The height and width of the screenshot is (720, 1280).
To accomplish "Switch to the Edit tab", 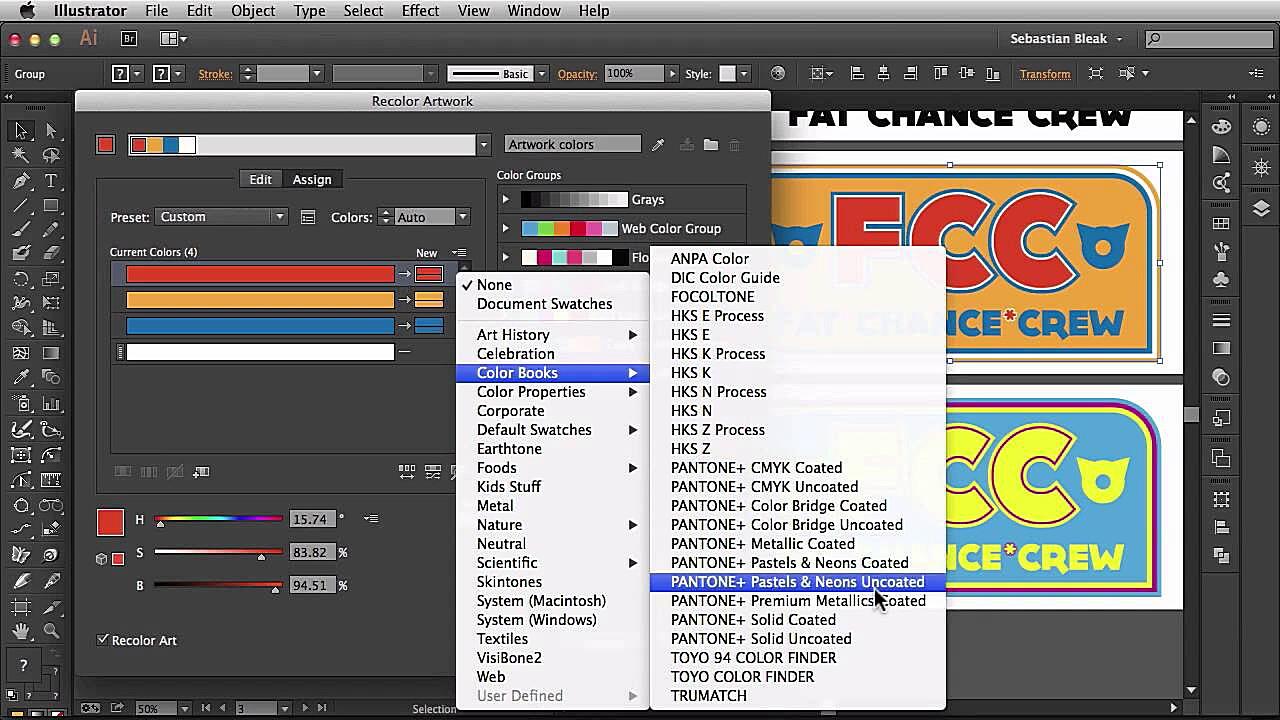I will click(261, 179).
